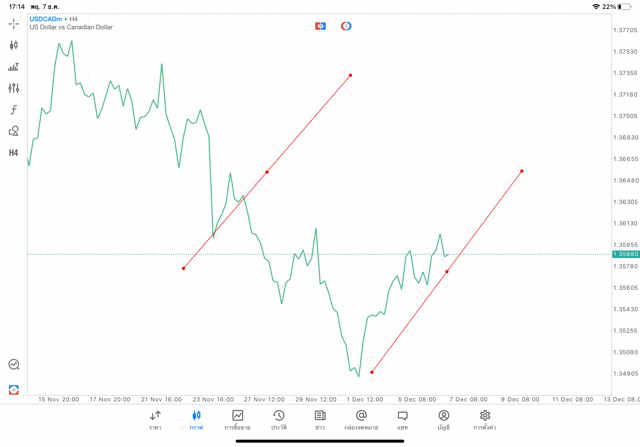Toggle the red-blue circular icon at top
This screenshot has width=640, height=447.
click(346, 26)
